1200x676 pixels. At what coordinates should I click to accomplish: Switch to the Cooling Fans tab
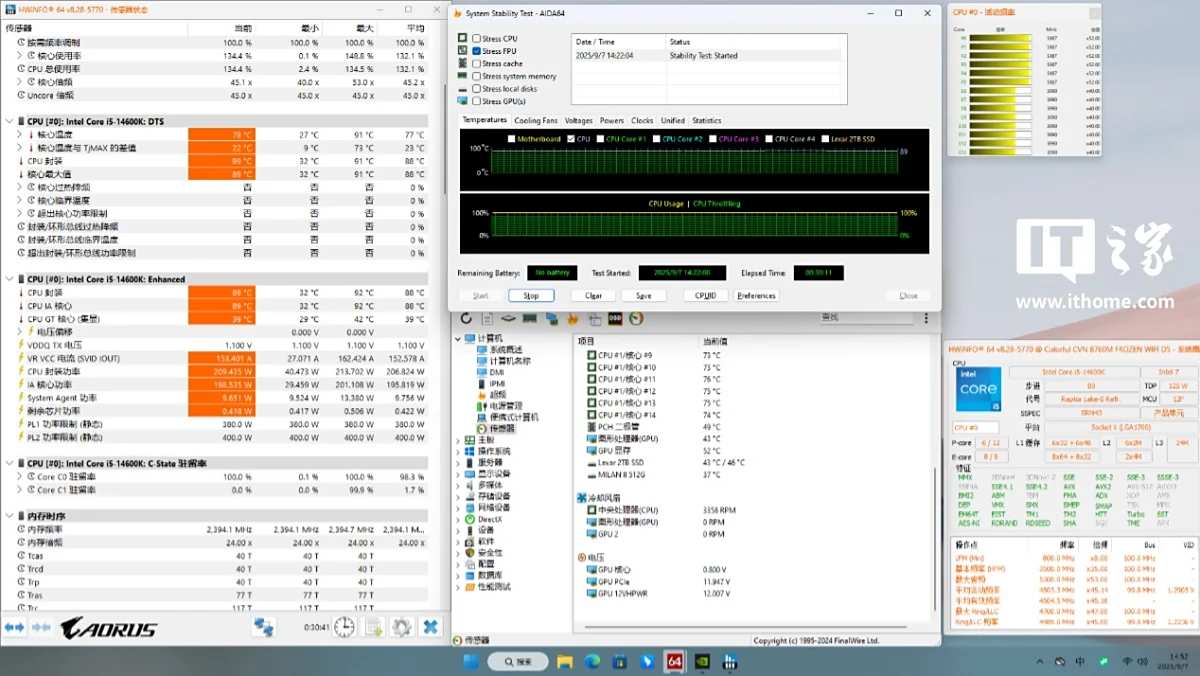coord(535,121)
